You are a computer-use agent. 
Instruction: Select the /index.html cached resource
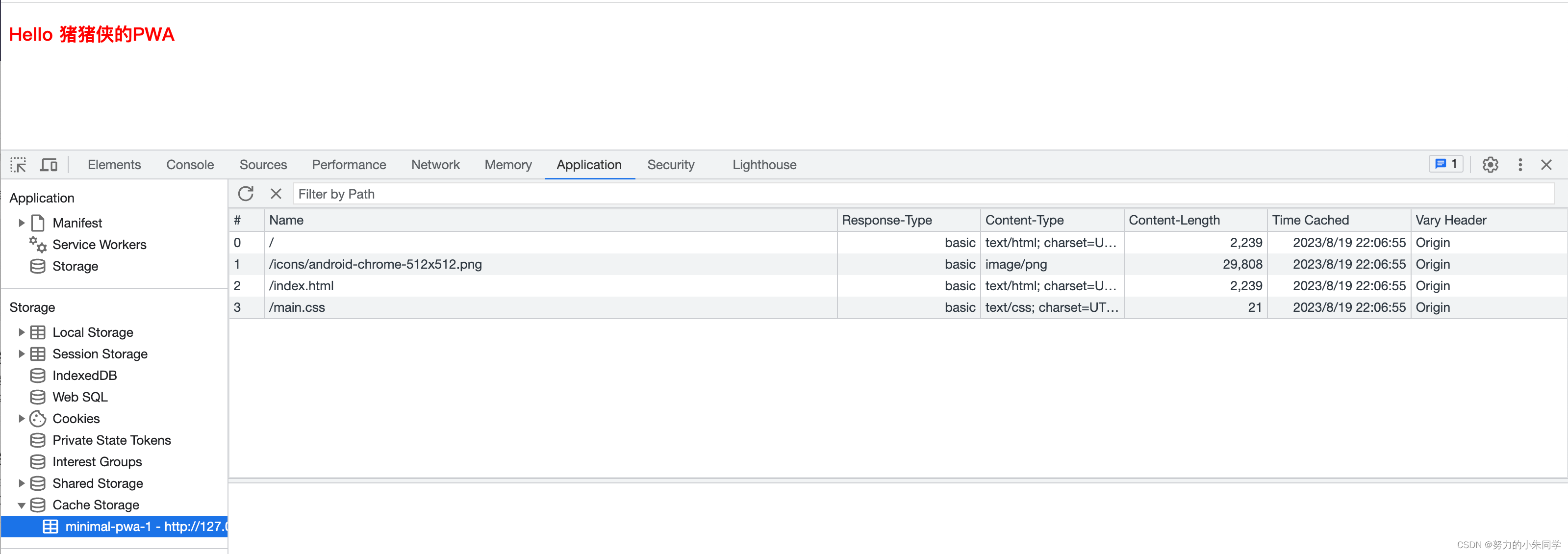click(x=302, y=286)
